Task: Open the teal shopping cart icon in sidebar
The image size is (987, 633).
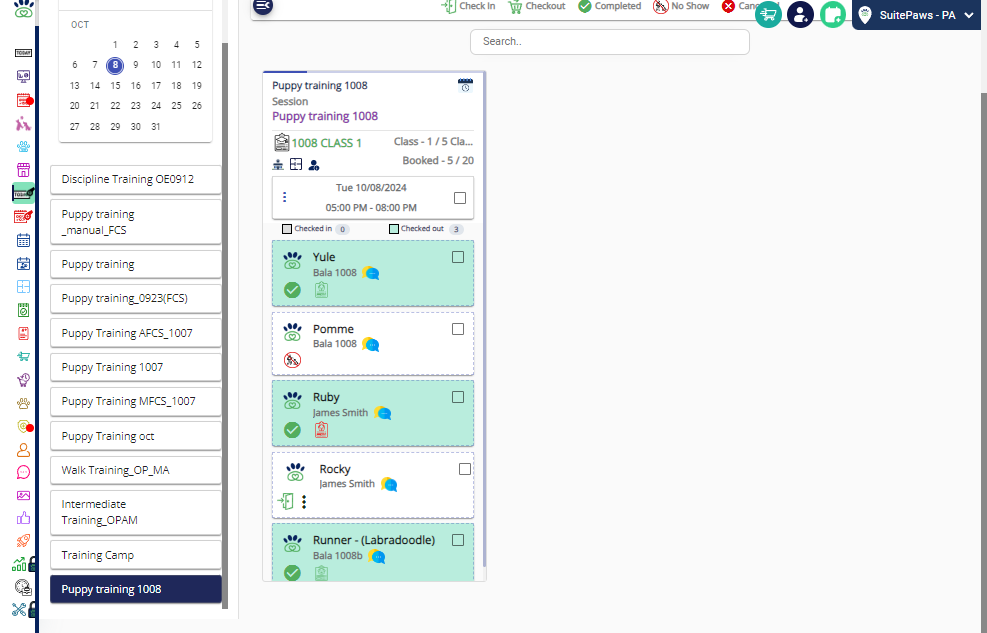Action: pos(23,357)
